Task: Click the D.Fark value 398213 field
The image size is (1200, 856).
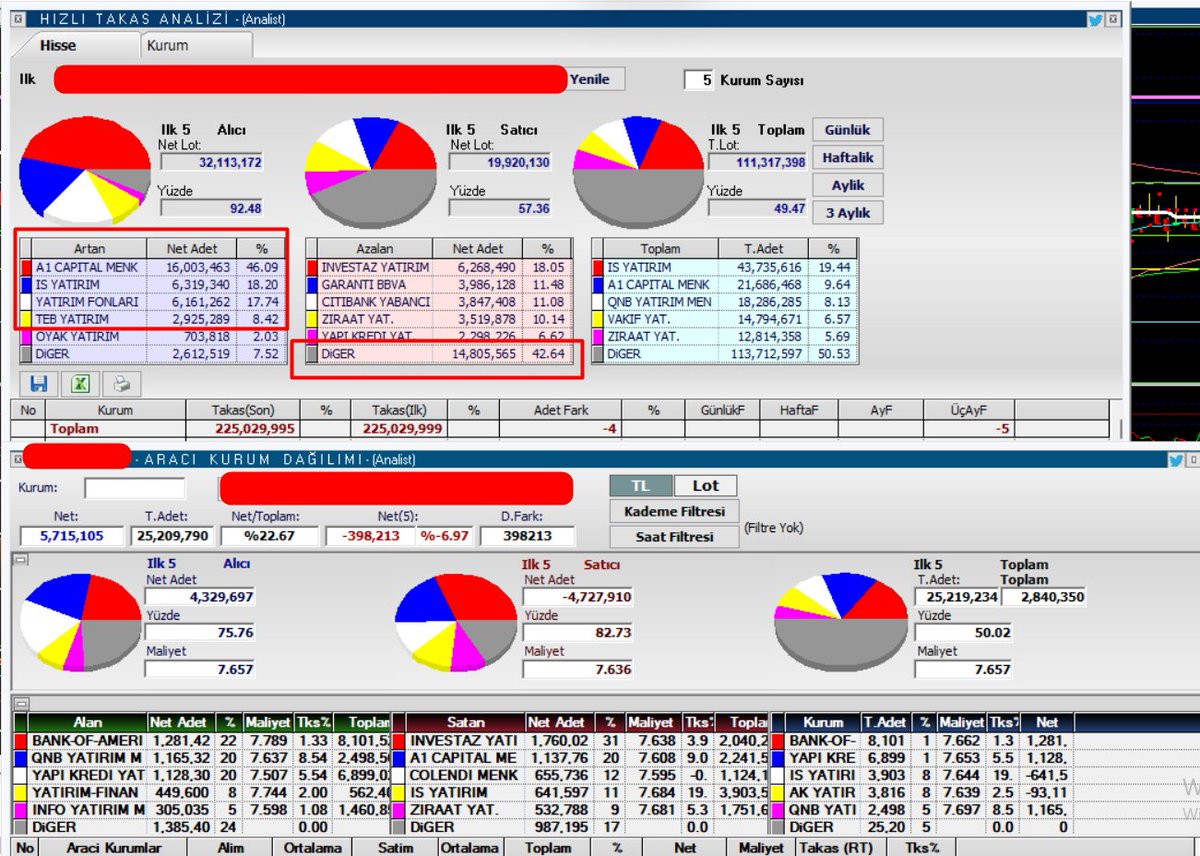Action: [529, 536]
